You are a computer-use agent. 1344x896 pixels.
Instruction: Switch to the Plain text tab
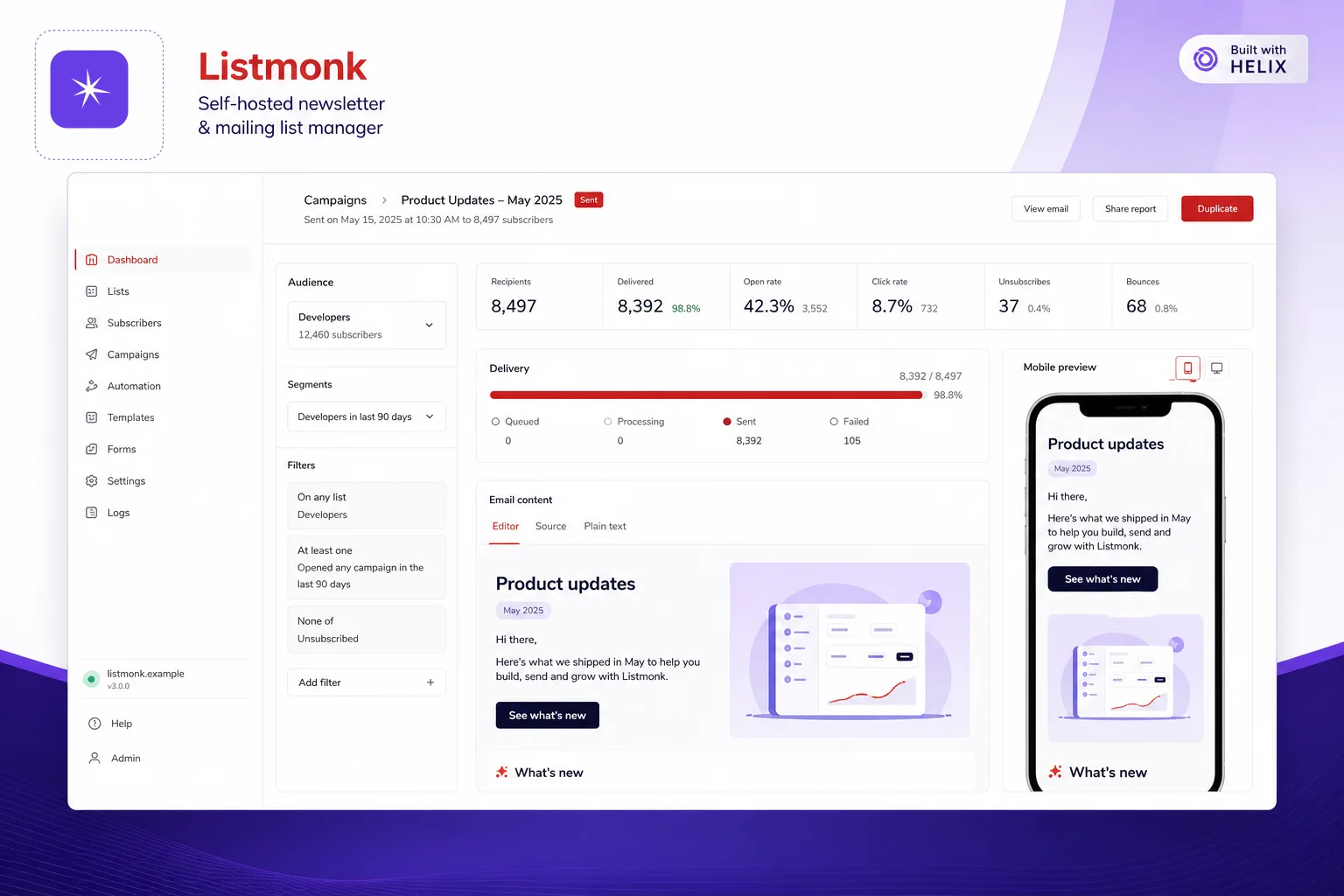(x=605, y=527)
